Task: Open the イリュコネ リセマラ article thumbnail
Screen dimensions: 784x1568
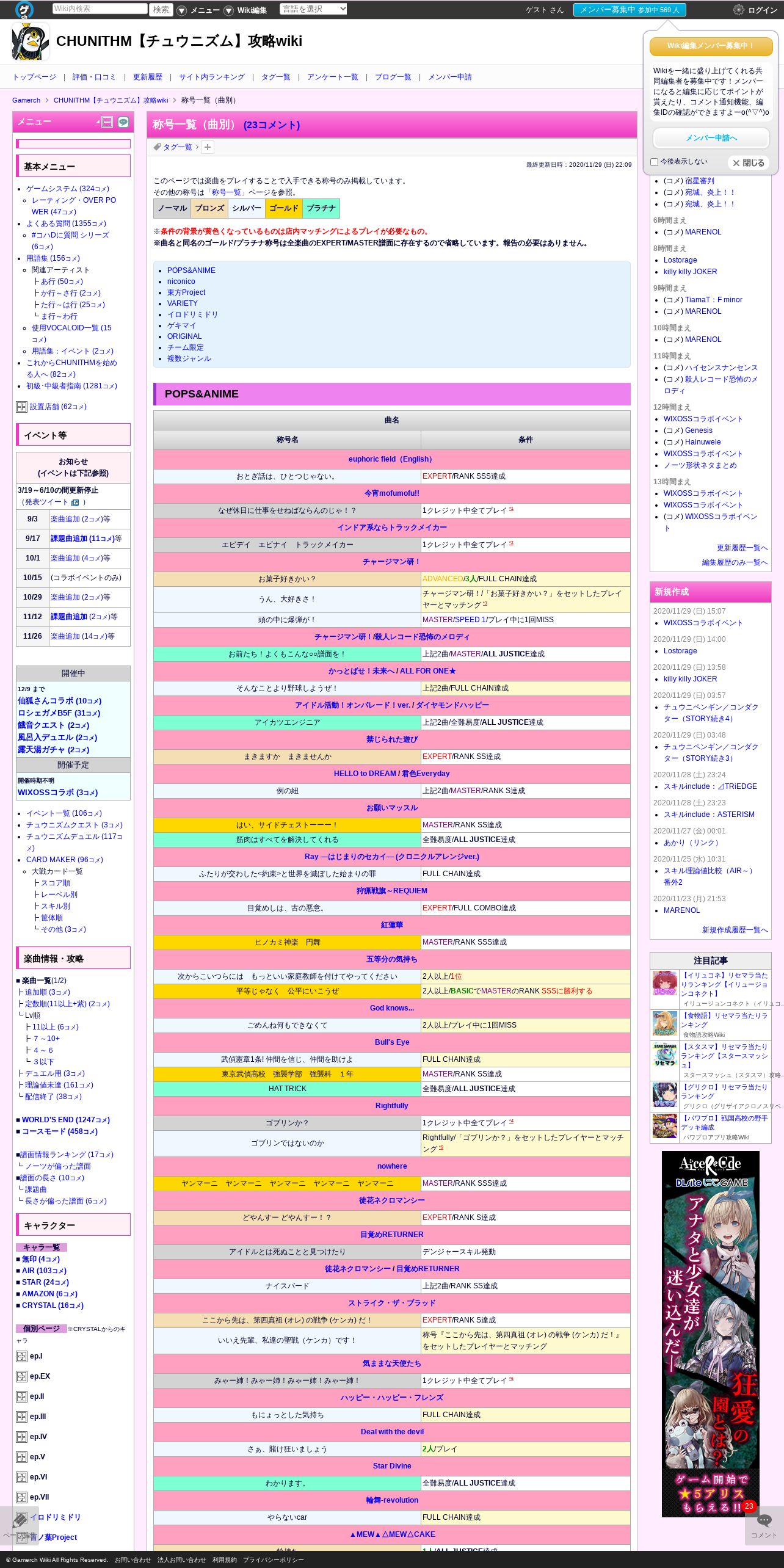Action: 665,984
